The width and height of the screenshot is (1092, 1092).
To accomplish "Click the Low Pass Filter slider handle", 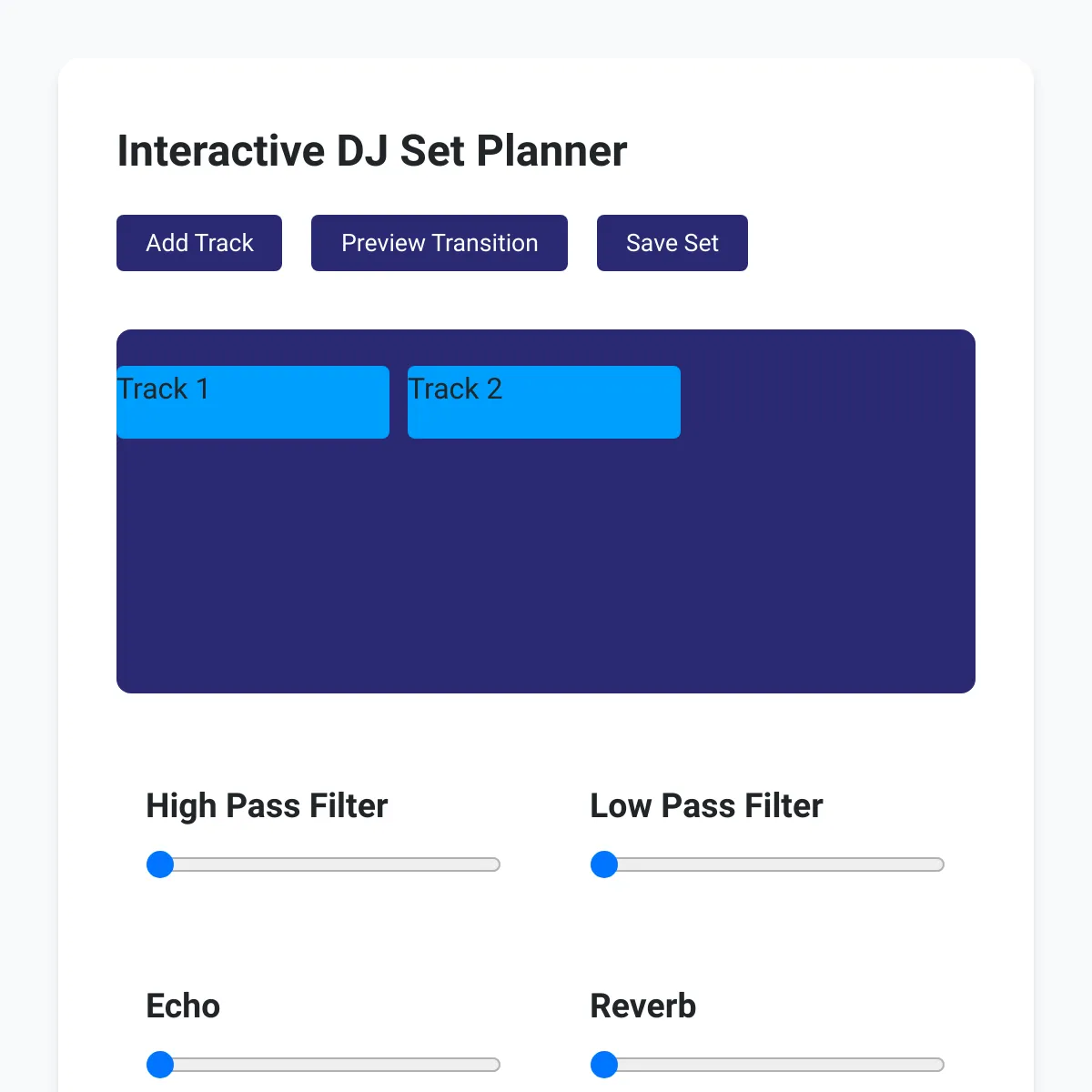I will (604, 864).
